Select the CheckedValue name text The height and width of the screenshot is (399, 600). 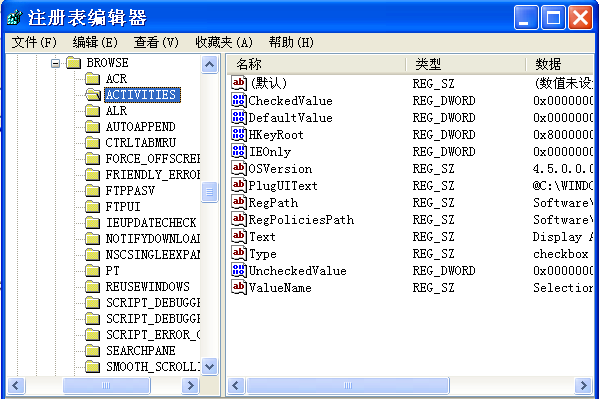(290, 101)
